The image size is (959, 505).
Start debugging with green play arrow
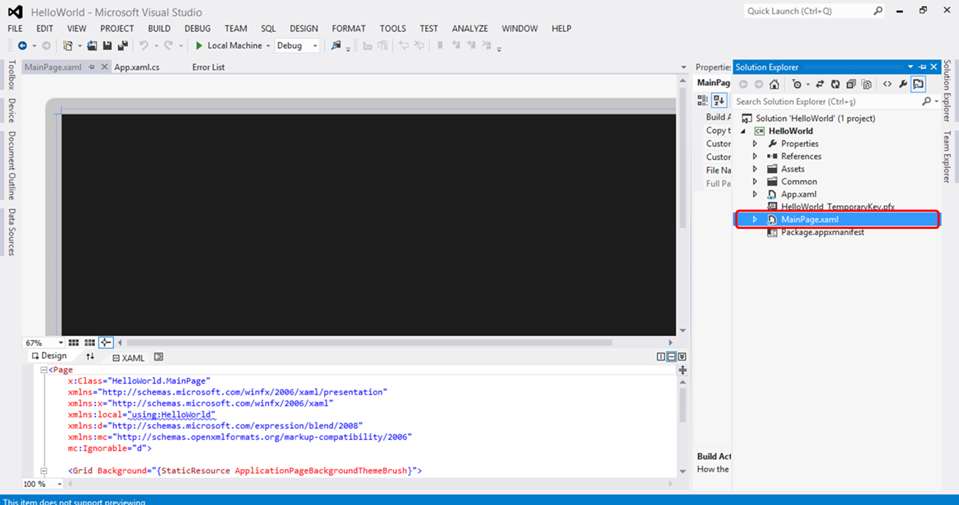[199, 46]
